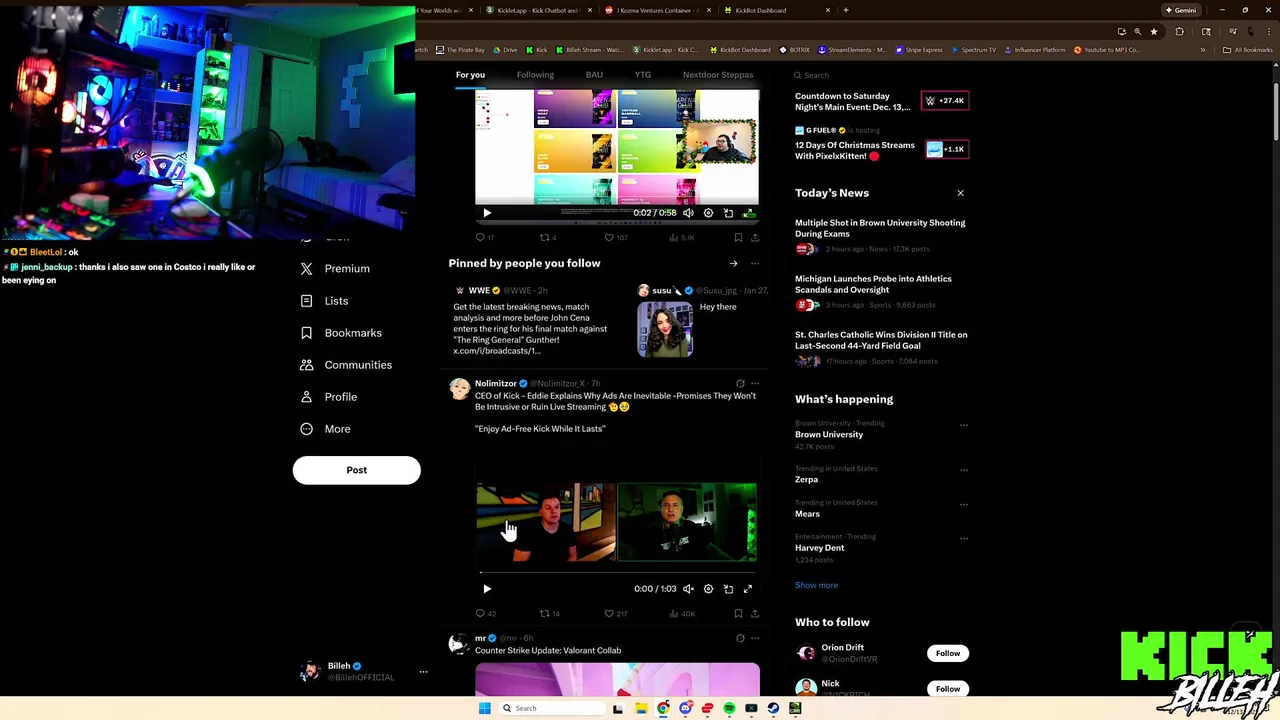Screen dimensions: 1280x720
Task: Share the top post with 107 likes
Action: (755, 238)
